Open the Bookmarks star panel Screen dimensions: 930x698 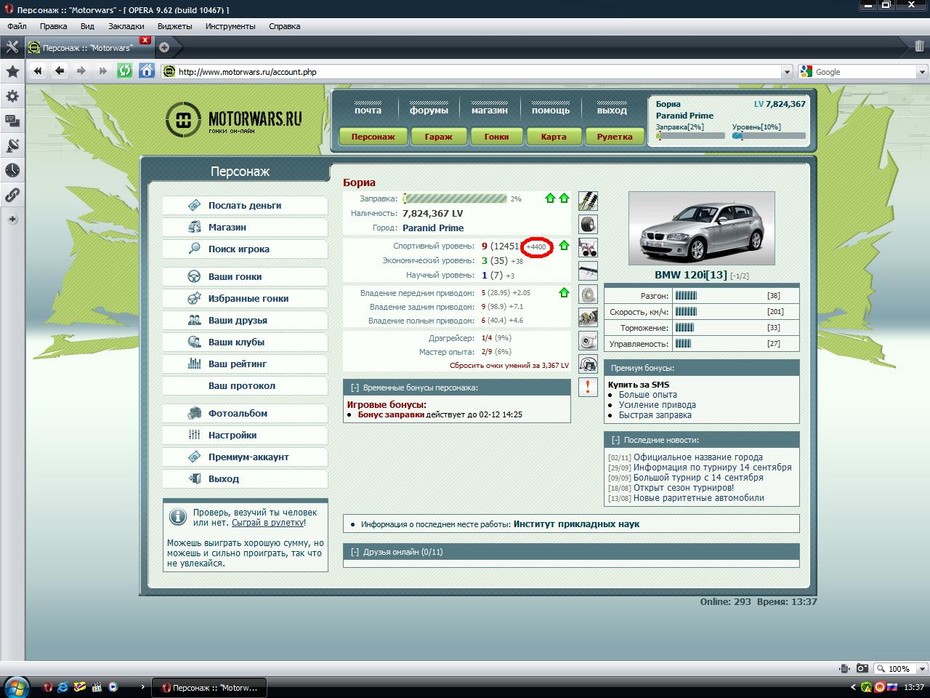tap(12, 72)
